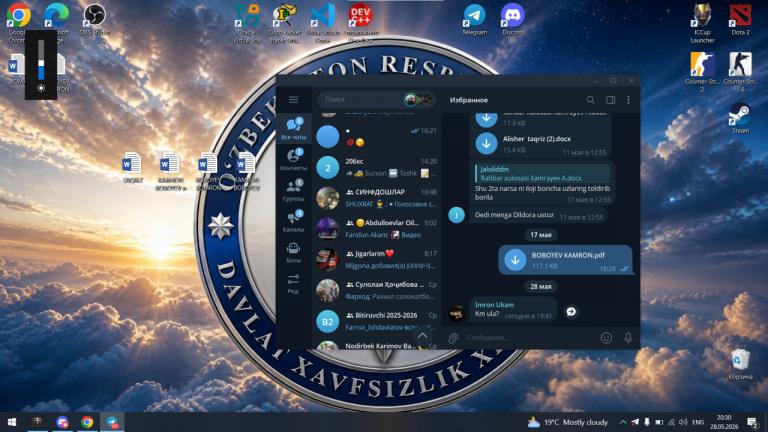This screenshot has height=432, width=768.
Task: Click the Telegram icon in the taskbar
Action: tap(112, 422)
